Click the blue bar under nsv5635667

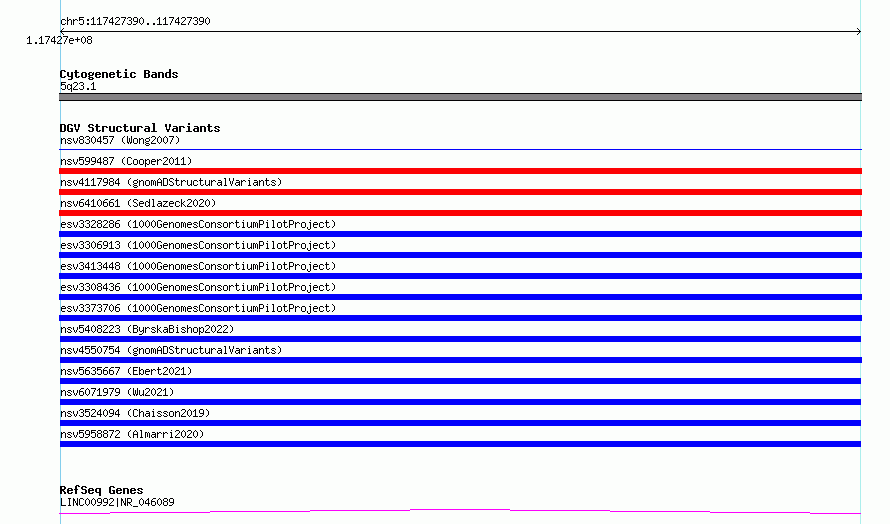pyautogui.click(x=460, y=381)
